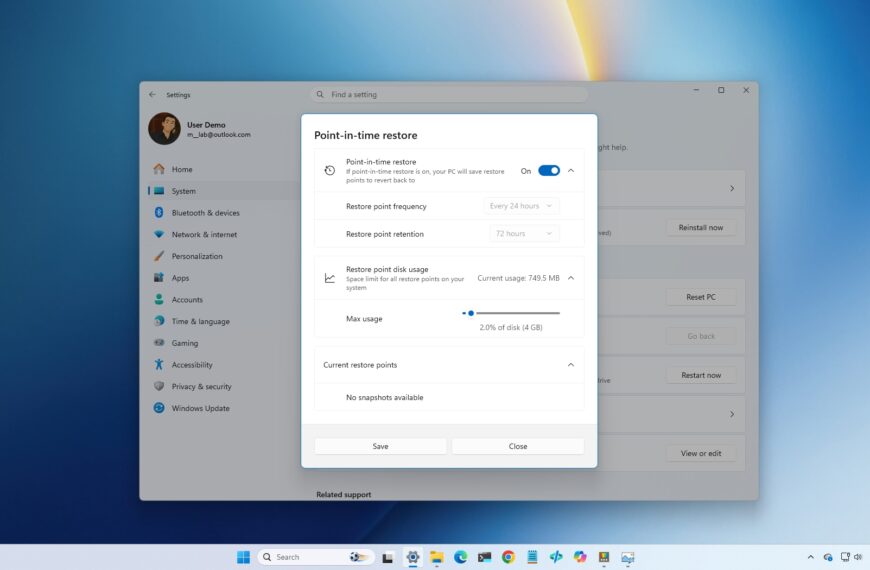Click the Close button in the dialog
Screen dimensions: 870x570
click(518, 446)
